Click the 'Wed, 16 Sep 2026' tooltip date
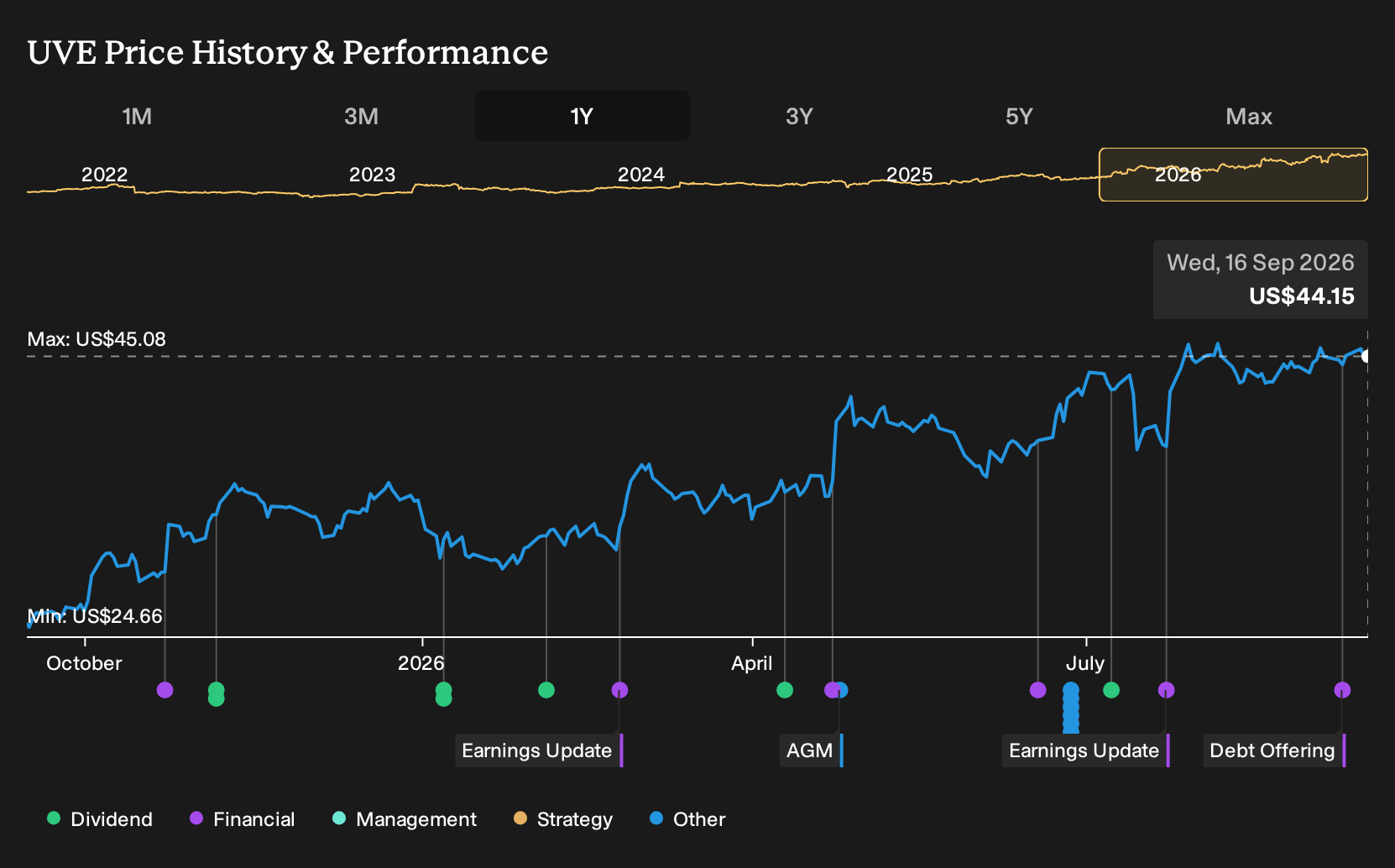Viewport: 1395px width, 868px height. [1260, 263]
